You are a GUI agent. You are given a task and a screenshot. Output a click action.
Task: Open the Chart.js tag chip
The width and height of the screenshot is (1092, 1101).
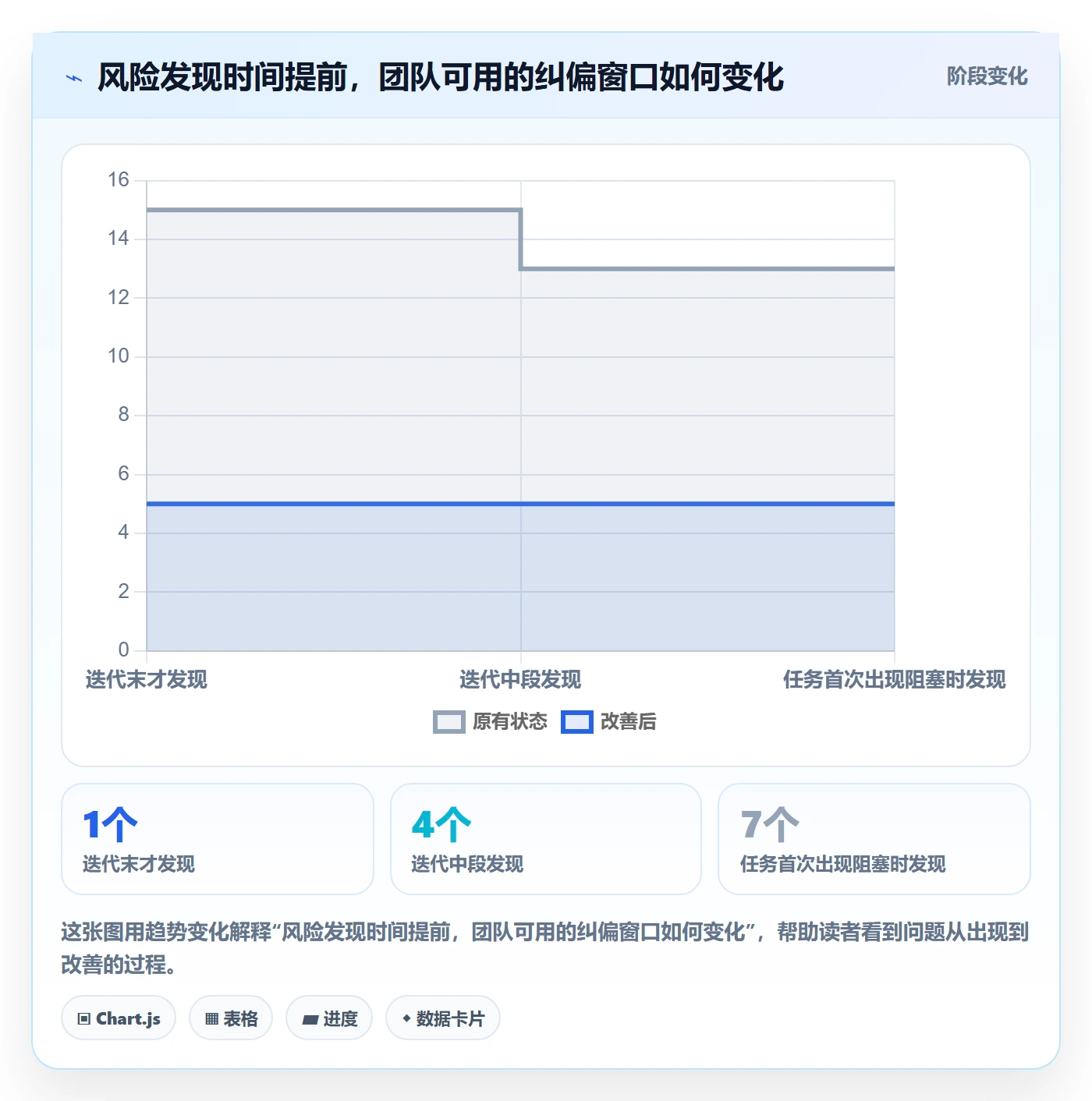pos(119,1018)
